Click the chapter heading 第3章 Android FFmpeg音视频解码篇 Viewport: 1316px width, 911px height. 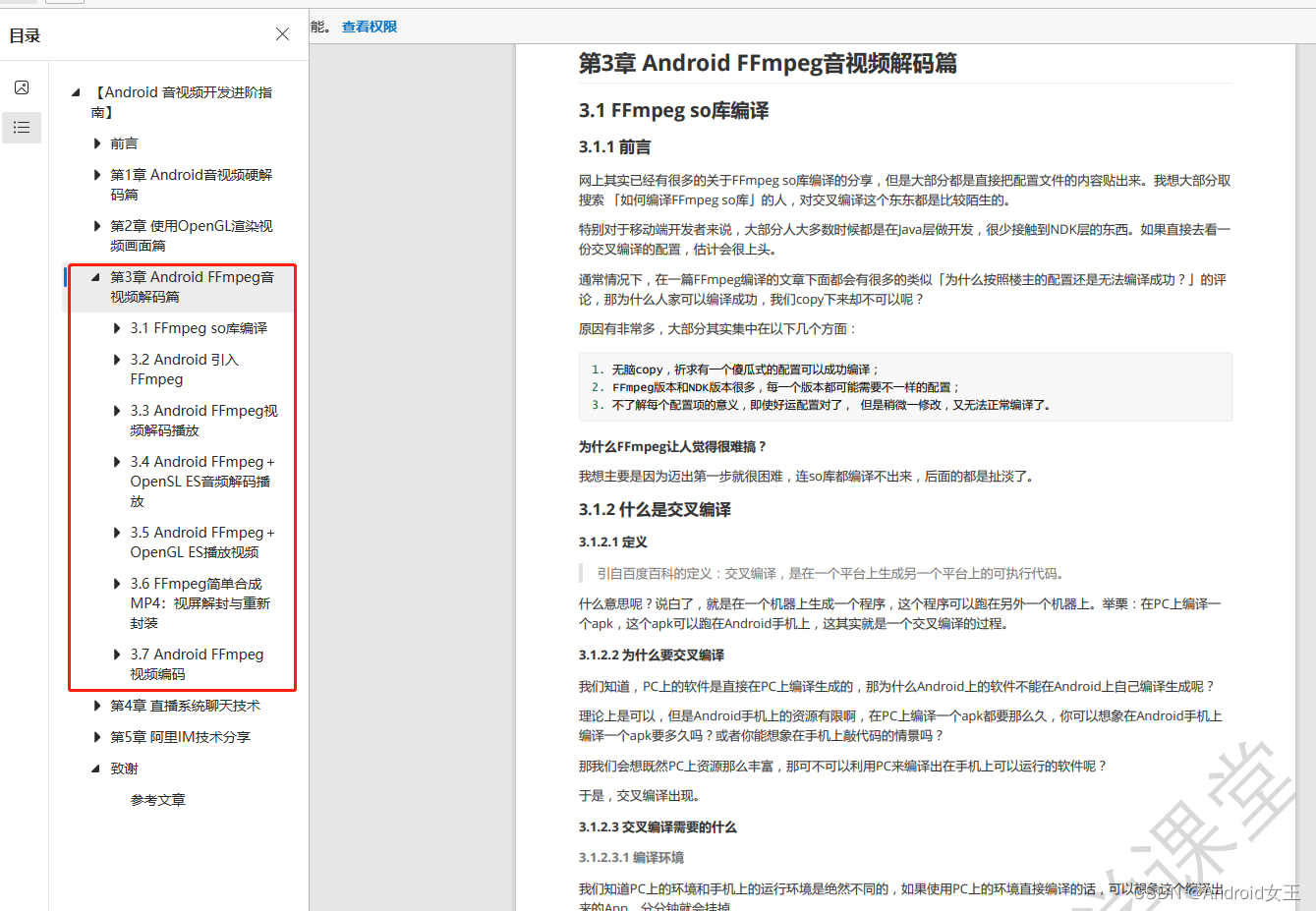[x=768, y=63]
